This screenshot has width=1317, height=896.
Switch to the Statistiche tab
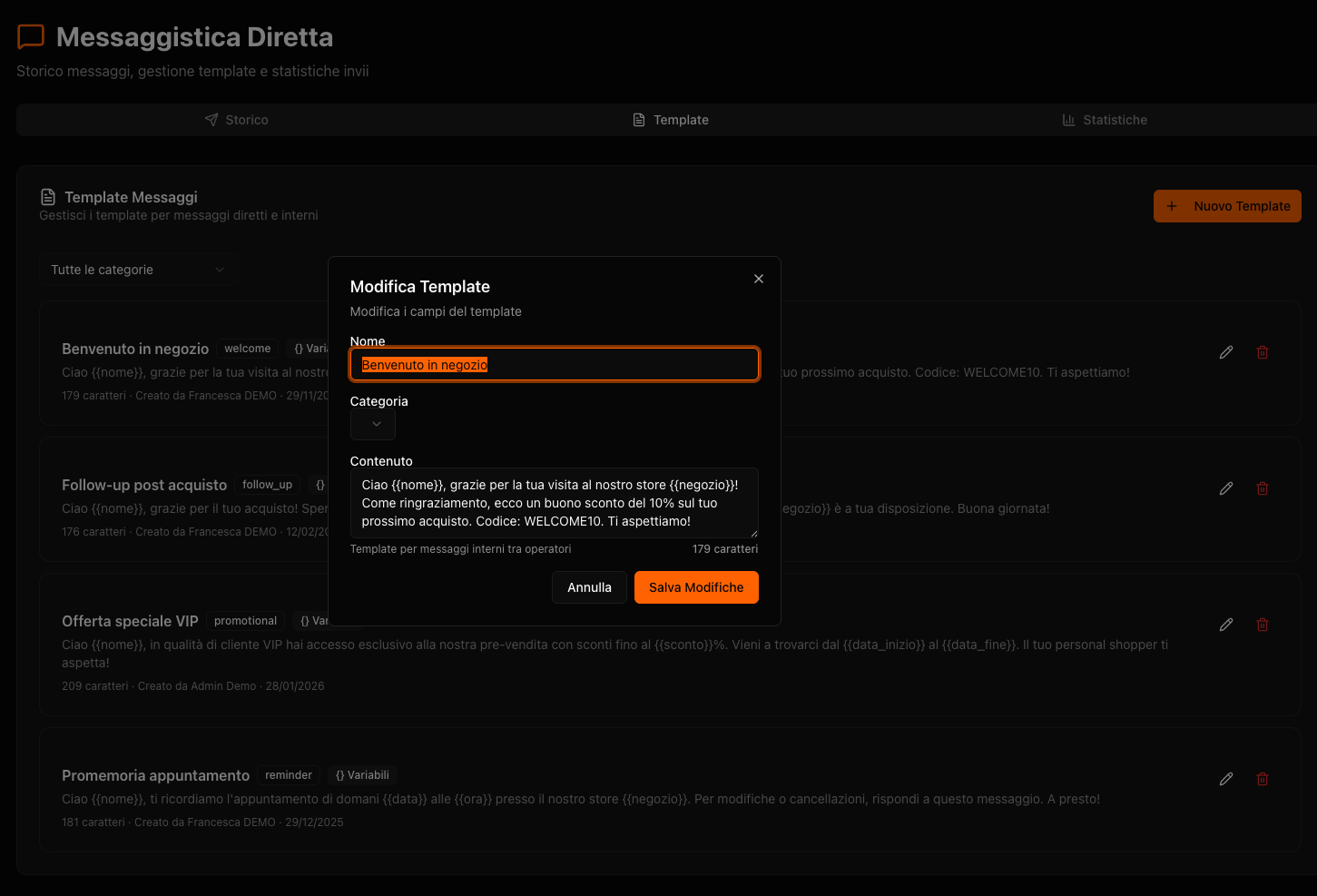pos(1105,120)
